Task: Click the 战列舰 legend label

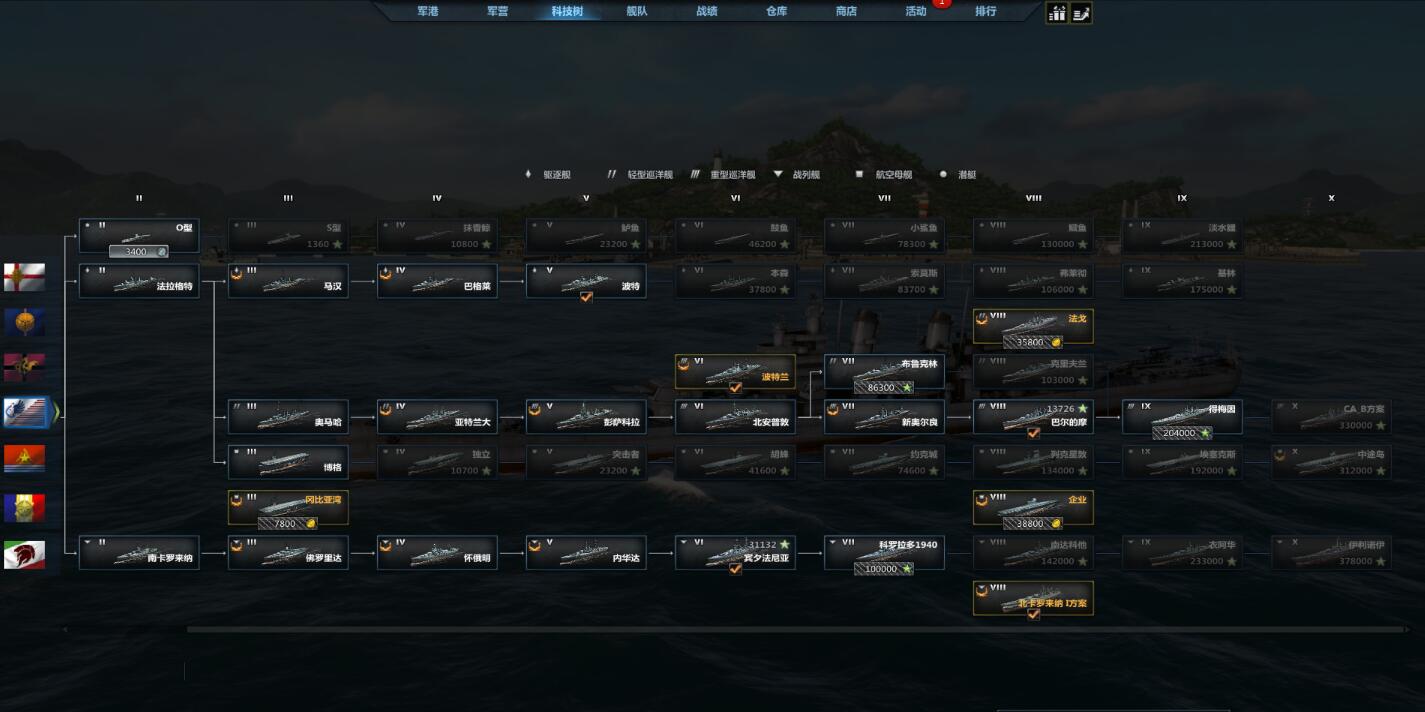Action: (806, 174)
